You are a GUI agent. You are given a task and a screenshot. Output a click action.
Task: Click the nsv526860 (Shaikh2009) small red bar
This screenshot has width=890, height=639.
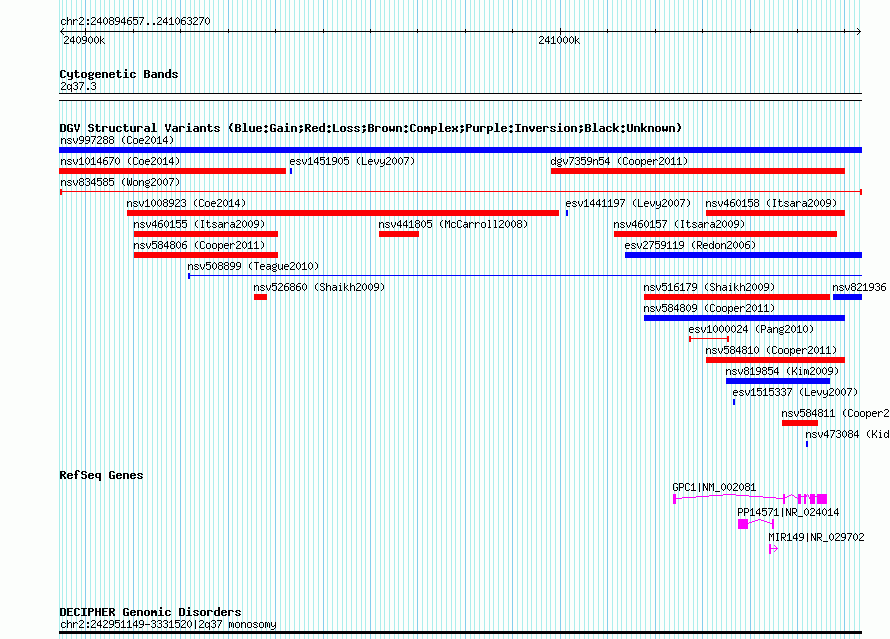click(261, 297)
